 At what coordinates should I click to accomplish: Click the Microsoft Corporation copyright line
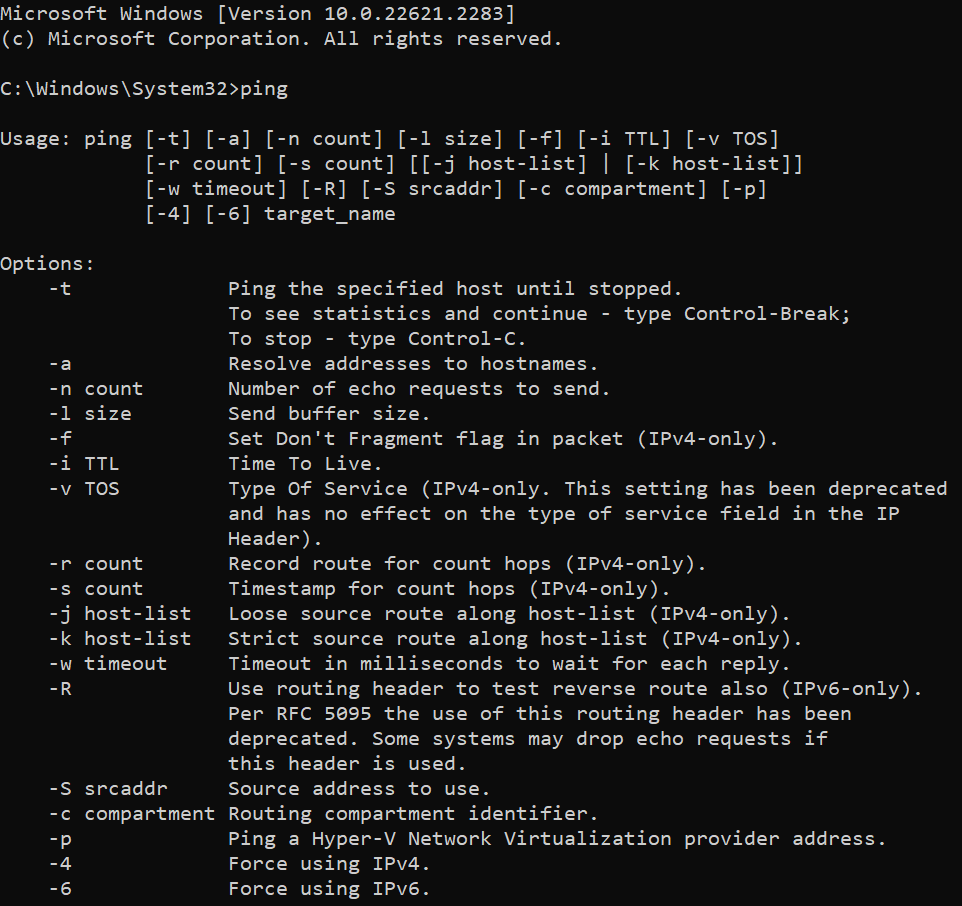pos(281,39)
